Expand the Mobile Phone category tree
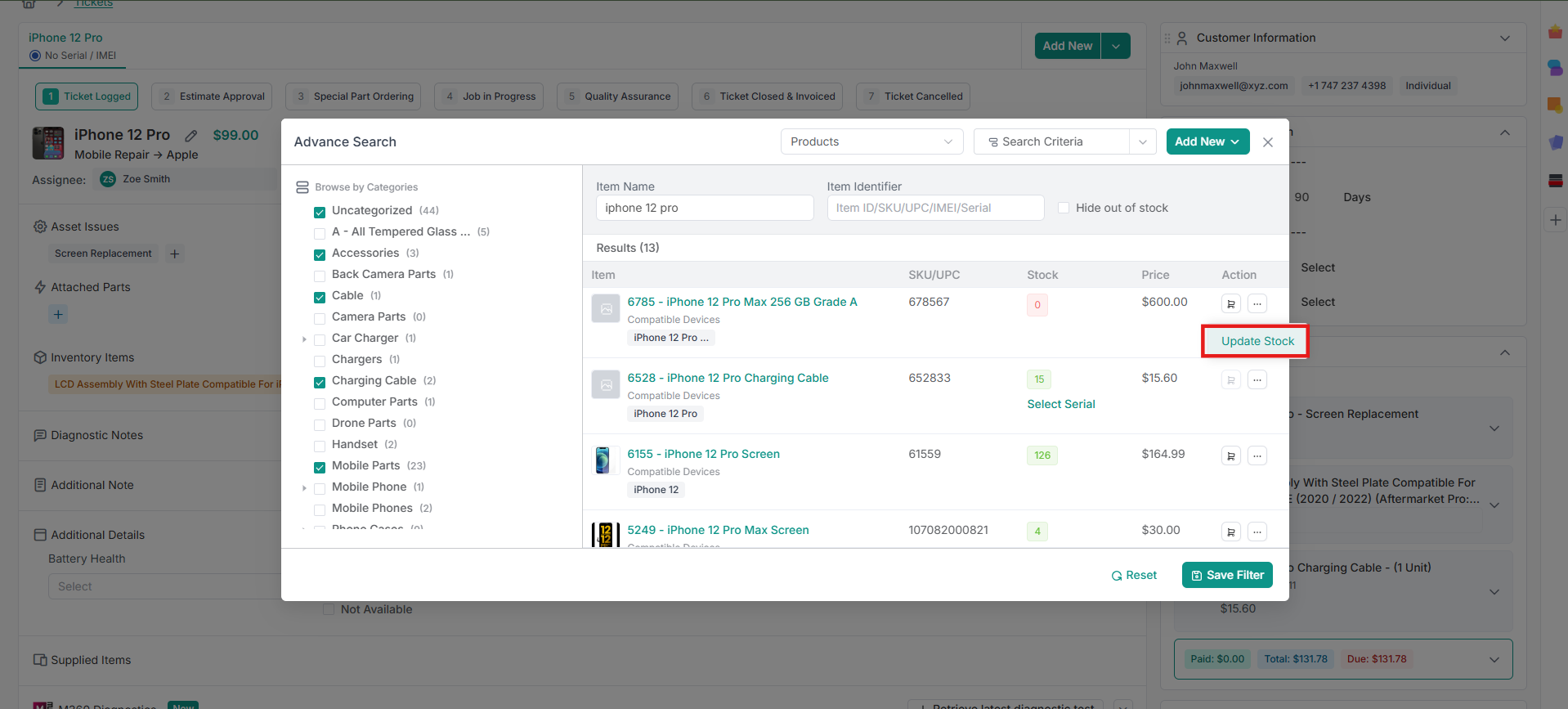Viewport: 1568px width, 709px height. (304, 487)
